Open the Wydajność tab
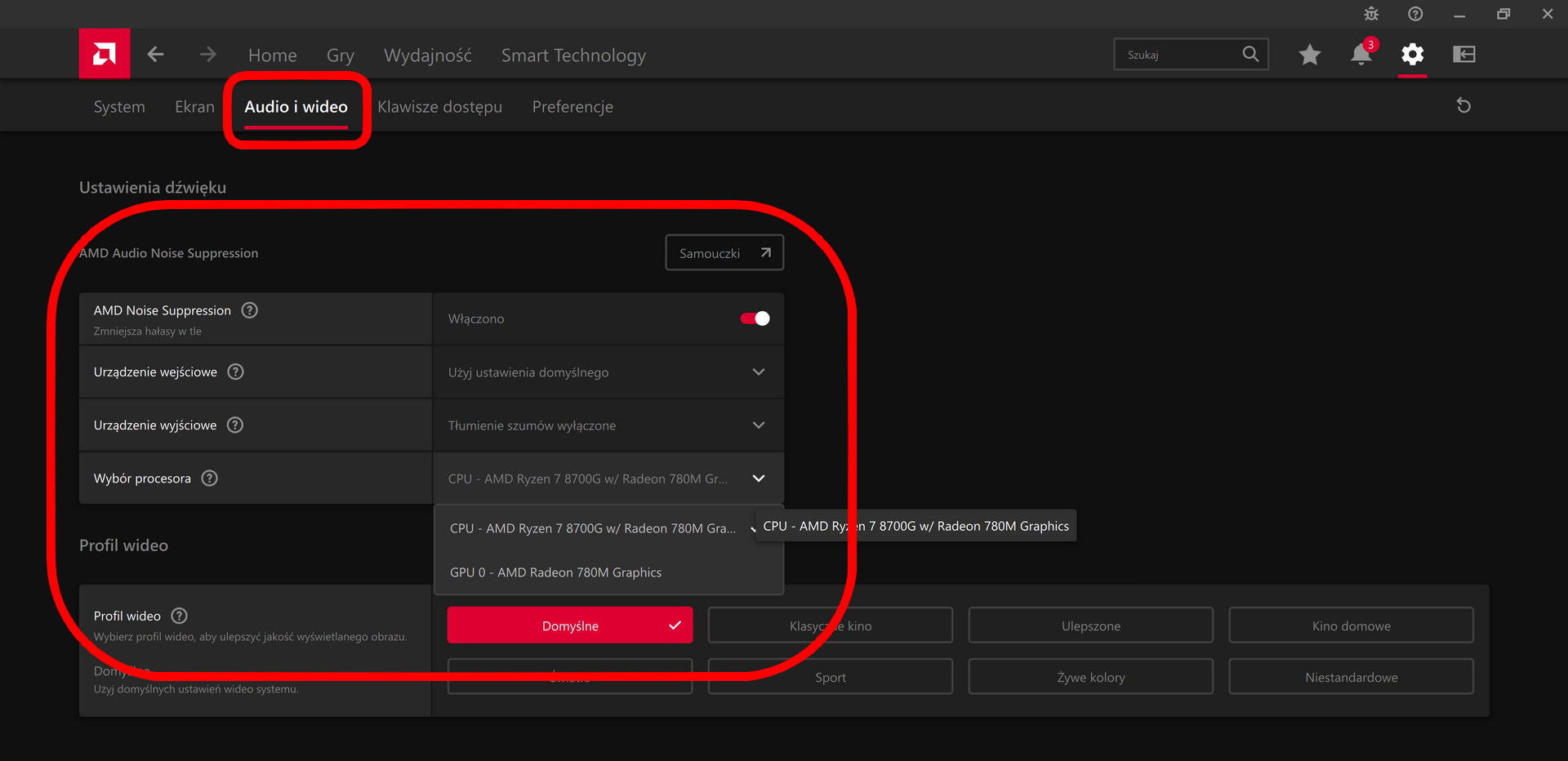This screenshot has width=1568, height=761. pos(428,56)
